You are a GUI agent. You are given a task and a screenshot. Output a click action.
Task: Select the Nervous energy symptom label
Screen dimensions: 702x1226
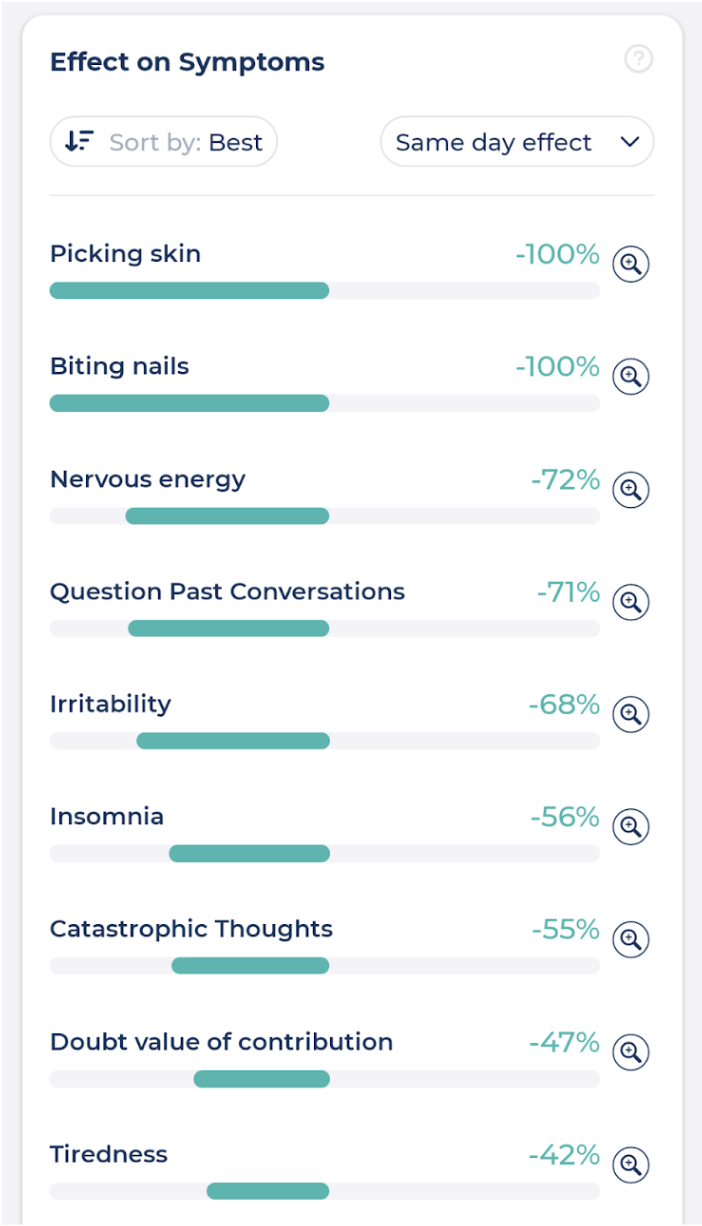(147, 479)
